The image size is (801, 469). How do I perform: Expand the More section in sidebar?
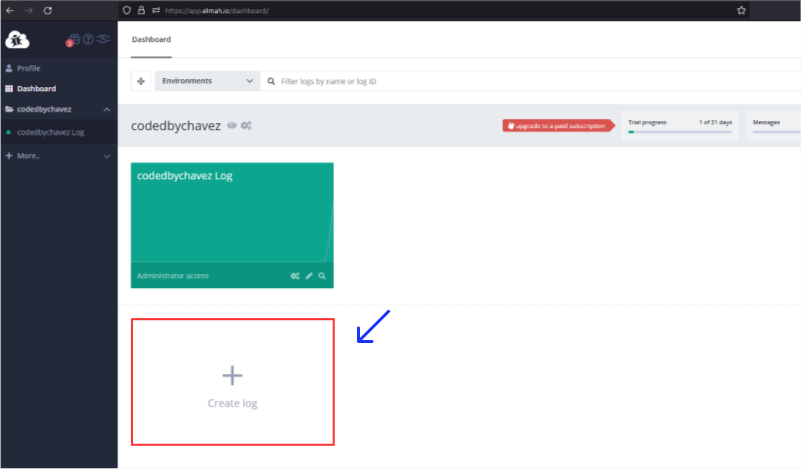click(107, 156)
